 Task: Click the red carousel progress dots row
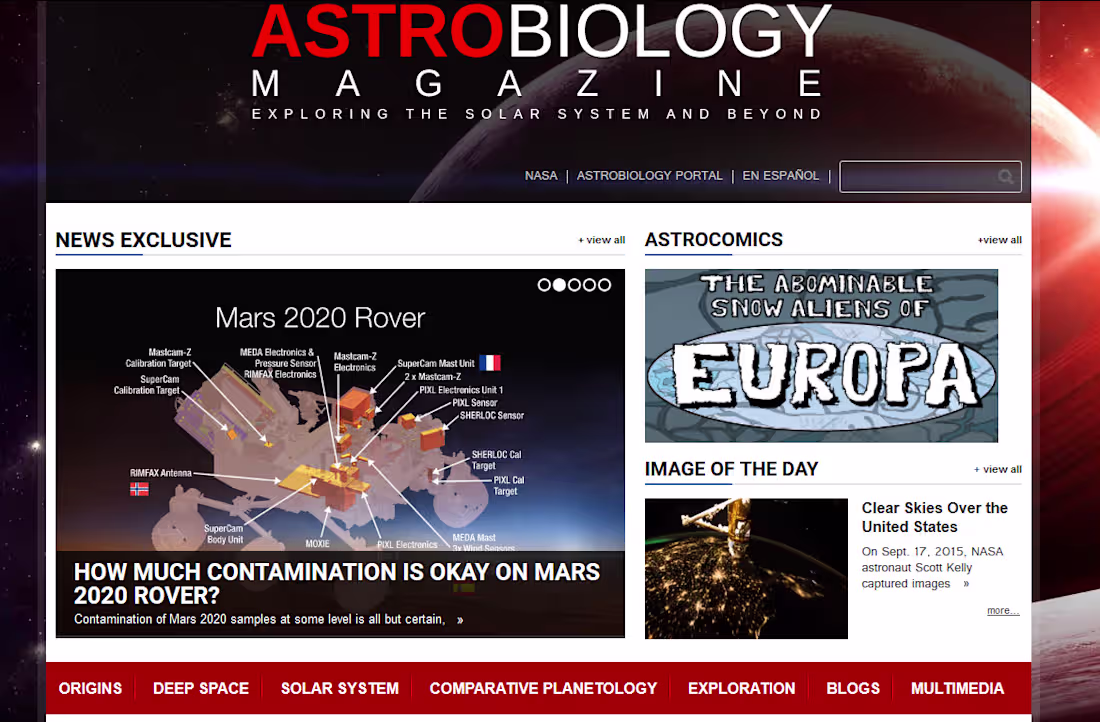pos(574,284)
